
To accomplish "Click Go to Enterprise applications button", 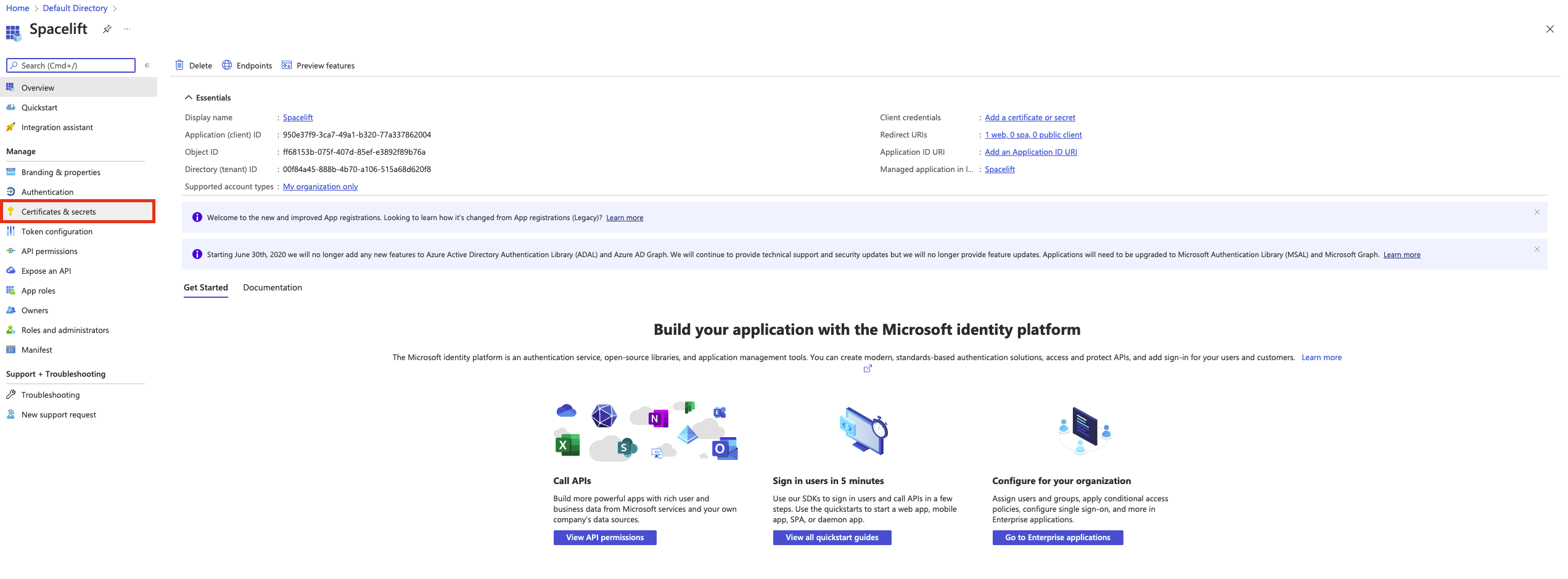I will coord(1057,538).
